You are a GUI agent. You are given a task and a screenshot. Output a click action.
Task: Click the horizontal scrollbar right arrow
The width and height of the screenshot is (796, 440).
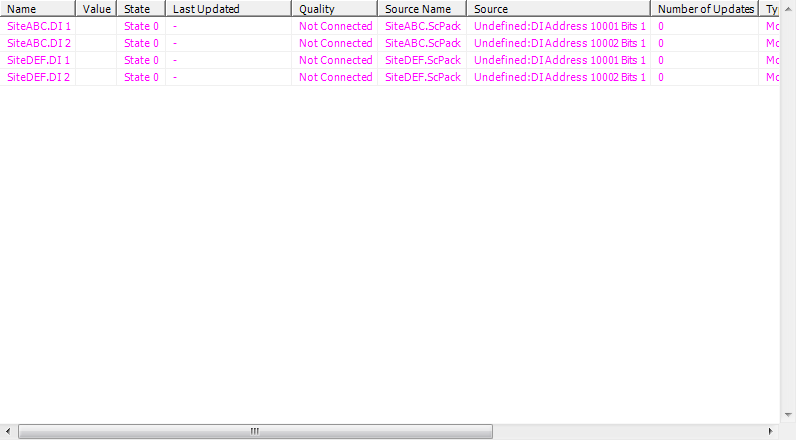[x=771, y=432]
